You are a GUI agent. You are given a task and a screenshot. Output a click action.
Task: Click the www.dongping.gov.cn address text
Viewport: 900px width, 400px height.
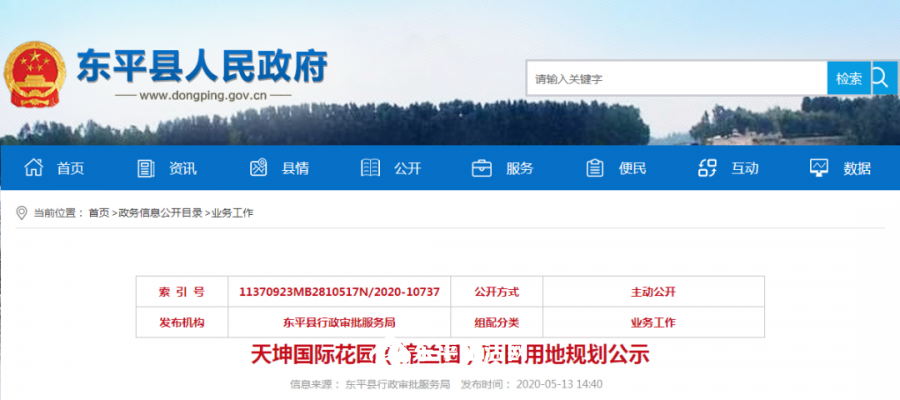(x=203, y=96)
